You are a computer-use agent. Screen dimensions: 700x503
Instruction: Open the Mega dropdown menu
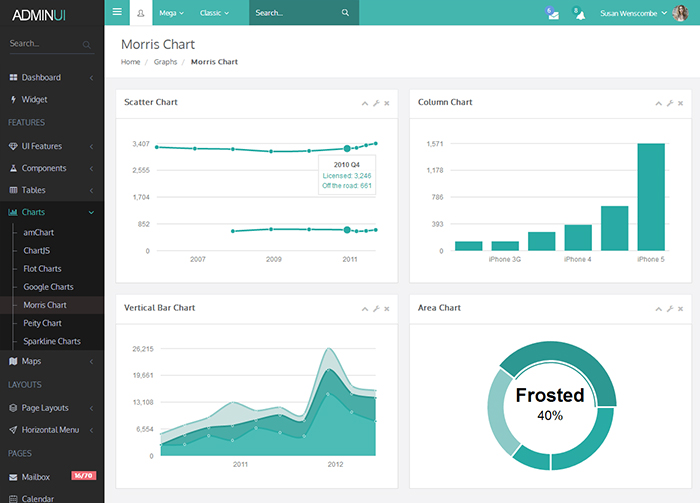tap(172, 13)
